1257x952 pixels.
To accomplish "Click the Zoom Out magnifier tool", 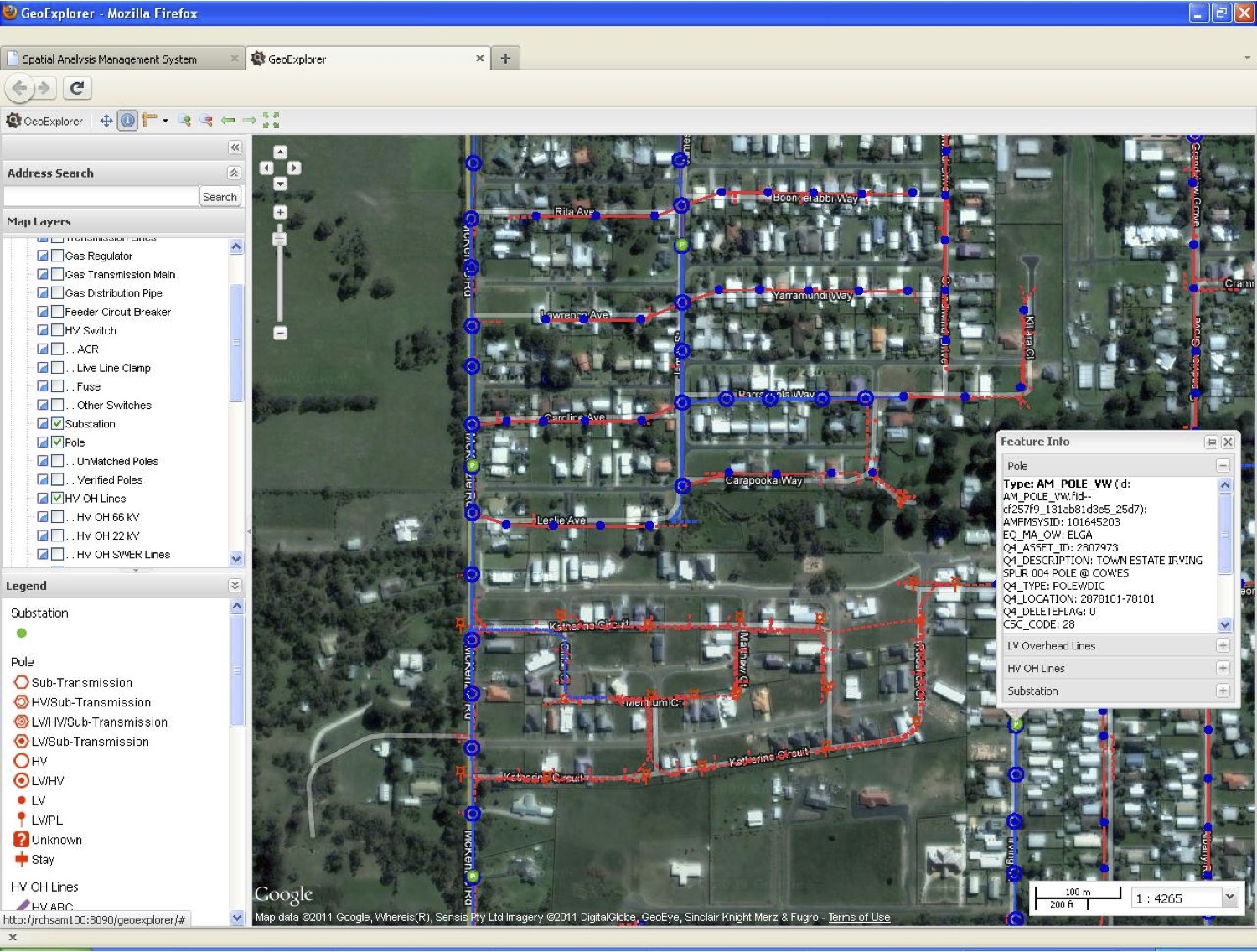I will [x=206, y=121].
